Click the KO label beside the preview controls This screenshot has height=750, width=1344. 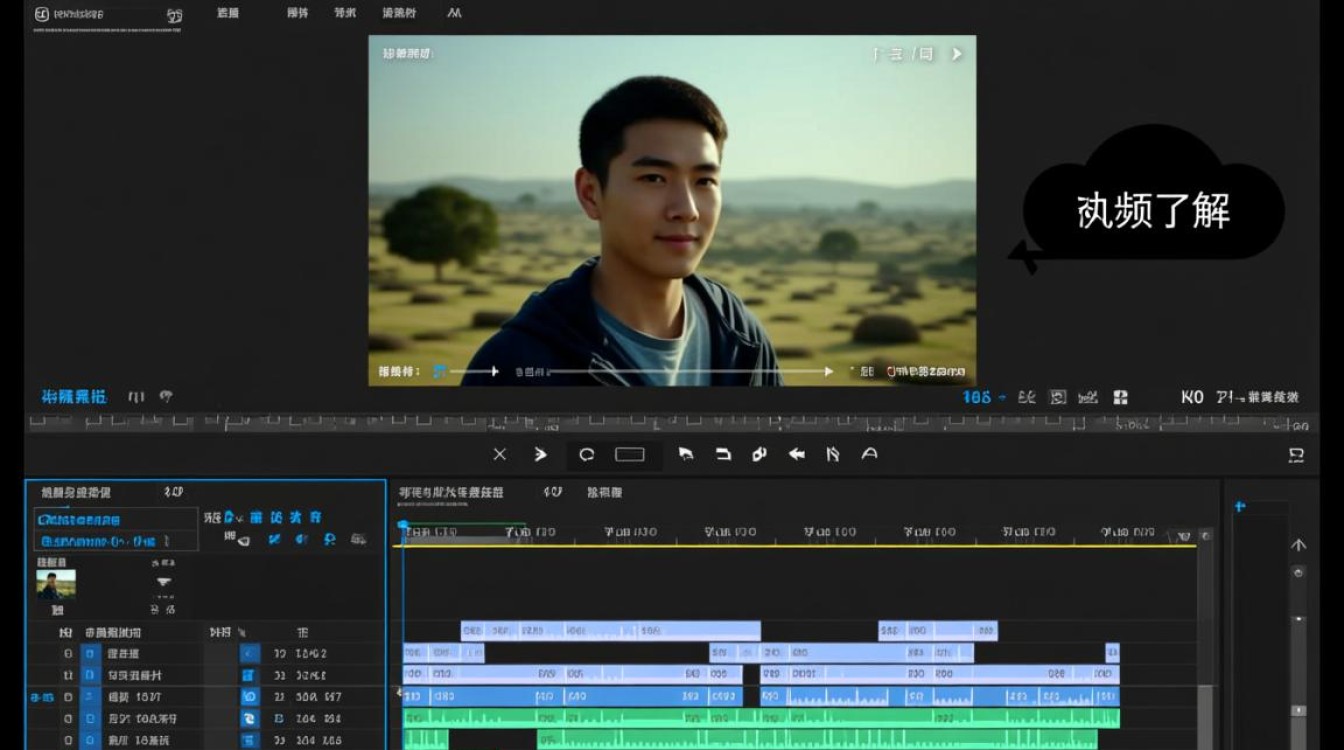click(1192, 397)
